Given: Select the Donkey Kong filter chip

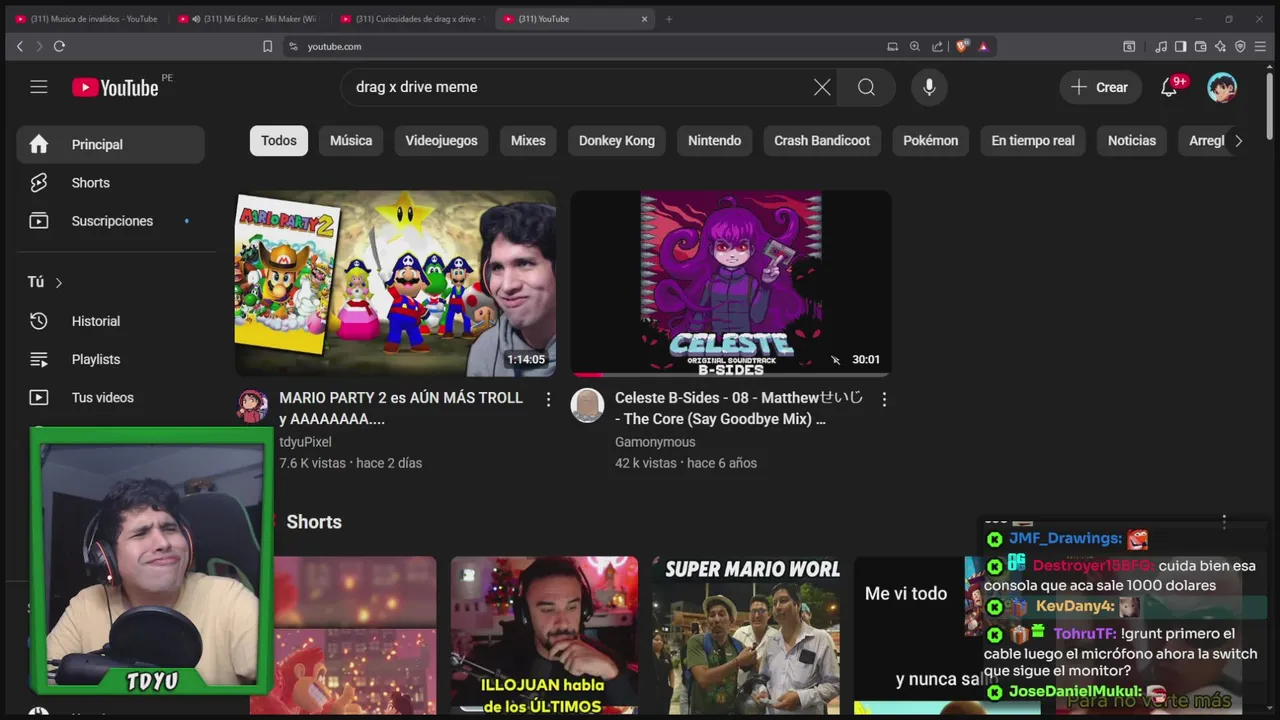Looking at the screenshot, I should pos(617,141).
